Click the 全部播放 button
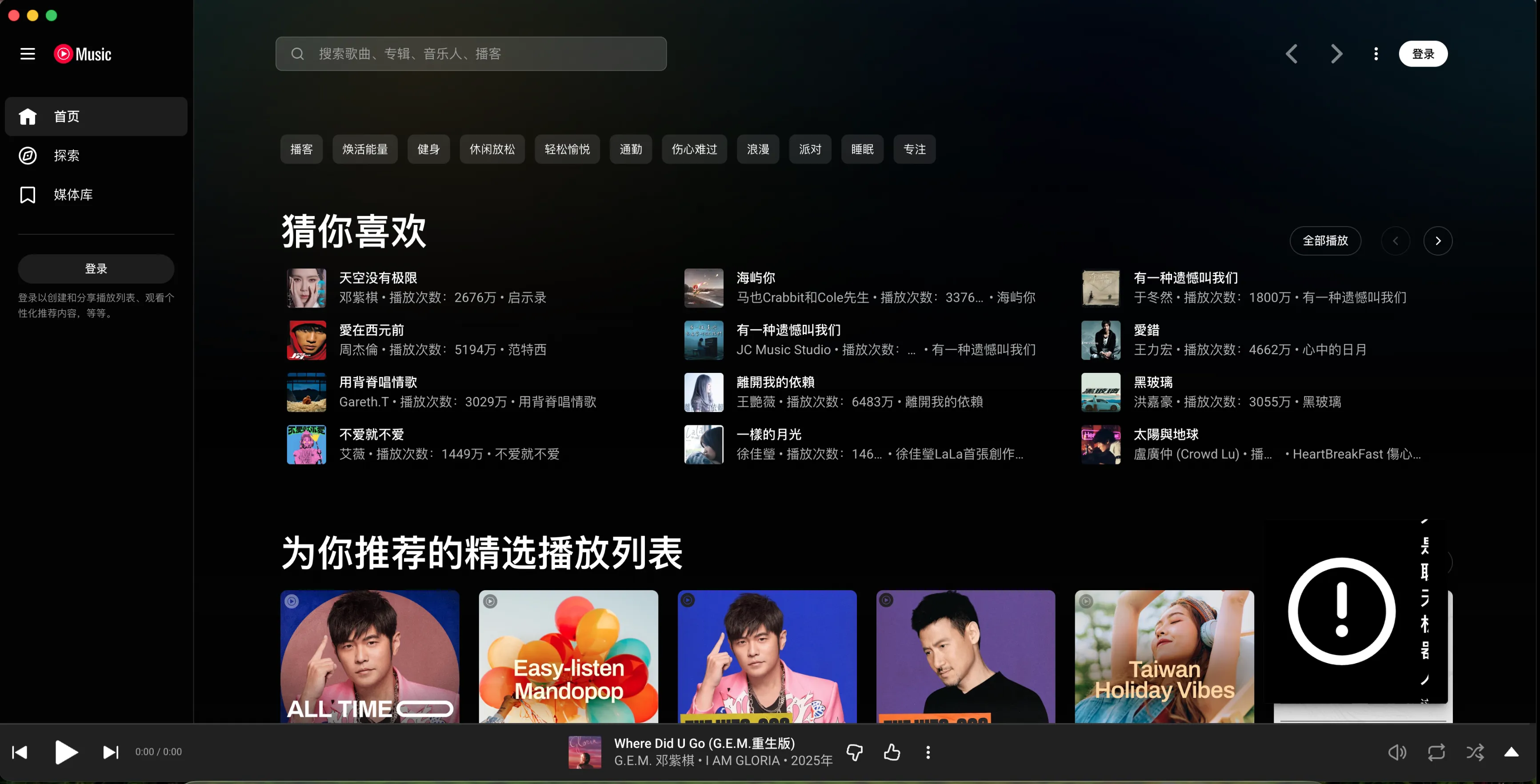This screenshot has width=1540, height=784. tap(1325, 241)
